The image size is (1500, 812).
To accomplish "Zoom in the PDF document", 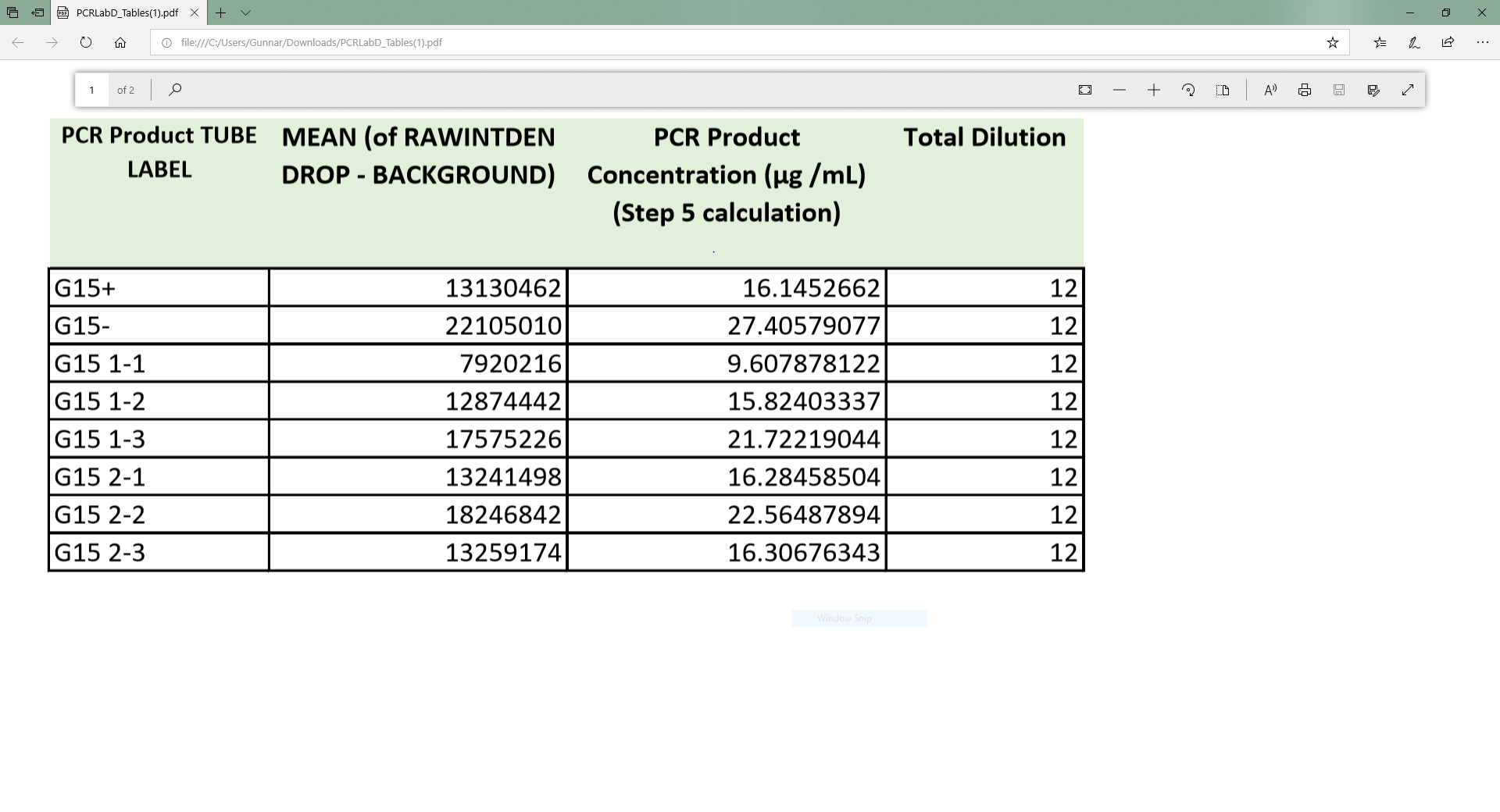I will (x=1154, y=90).
